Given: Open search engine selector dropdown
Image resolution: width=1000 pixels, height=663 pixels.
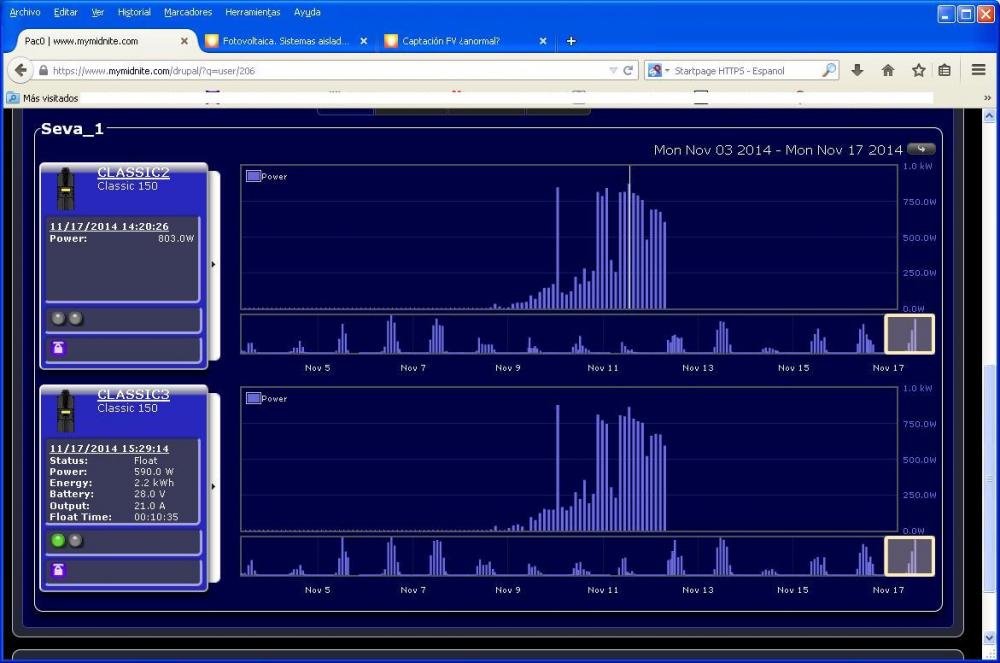Looking at the screenshot, I should pyautogui.click(x=659, y=70).
